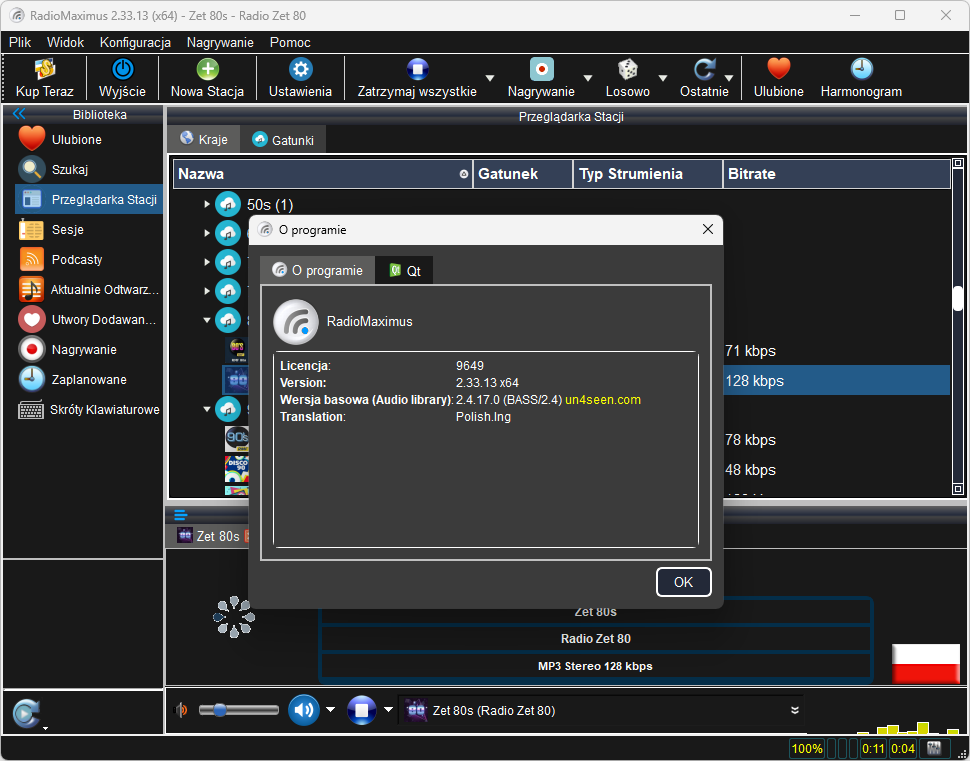Image resolution: width=970 pixels, height=761 pixels.
Task: Collapse the Biblioteka panel with double arrow
Action: (x=19, y=114)
